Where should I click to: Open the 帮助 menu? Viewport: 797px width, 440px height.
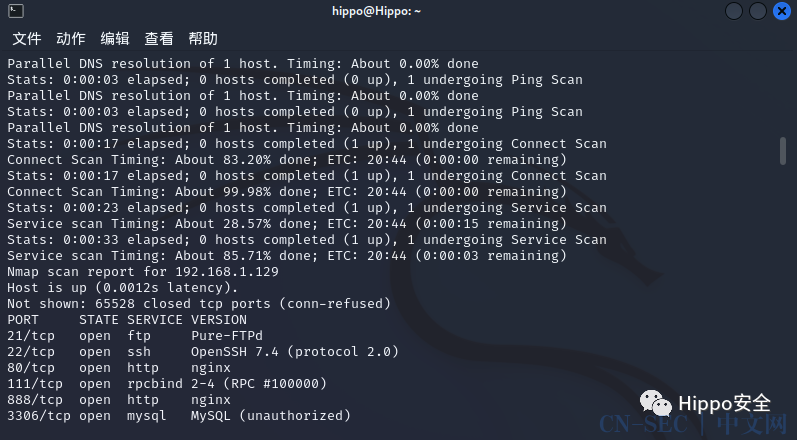(x=203, y=39)
